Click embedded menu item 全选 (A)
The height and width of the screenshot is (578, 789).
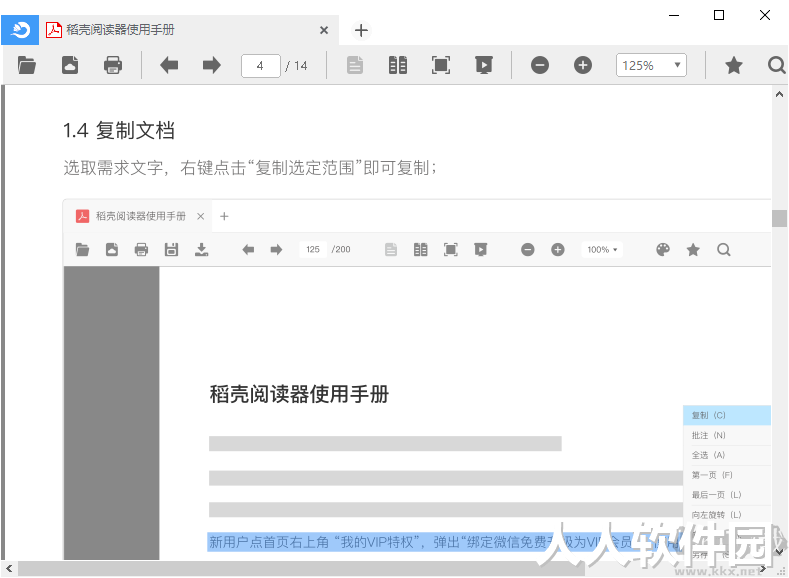(x=727, y=455)
